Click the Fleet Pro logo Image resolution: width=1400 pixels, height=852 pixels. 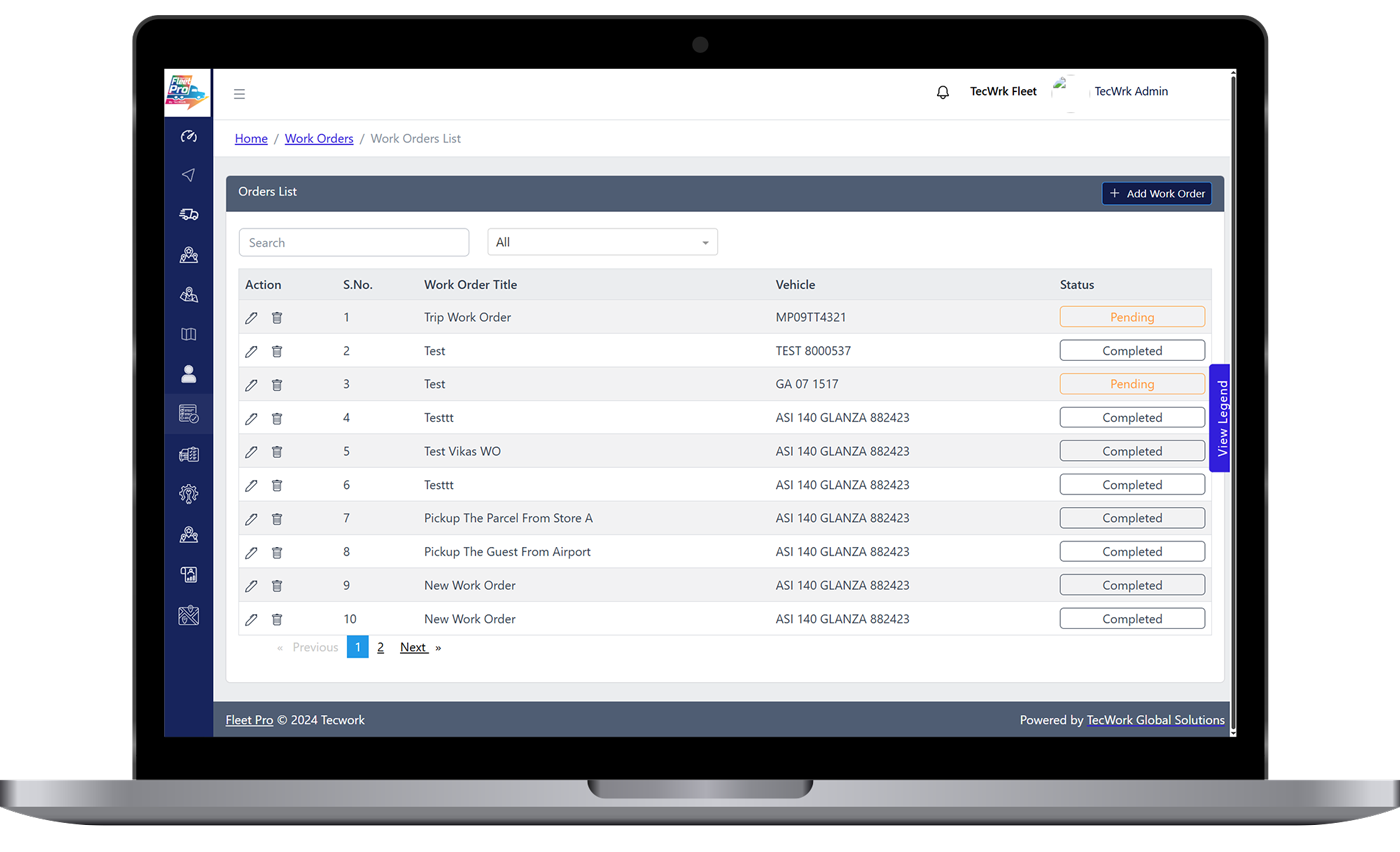pos(188,93)
